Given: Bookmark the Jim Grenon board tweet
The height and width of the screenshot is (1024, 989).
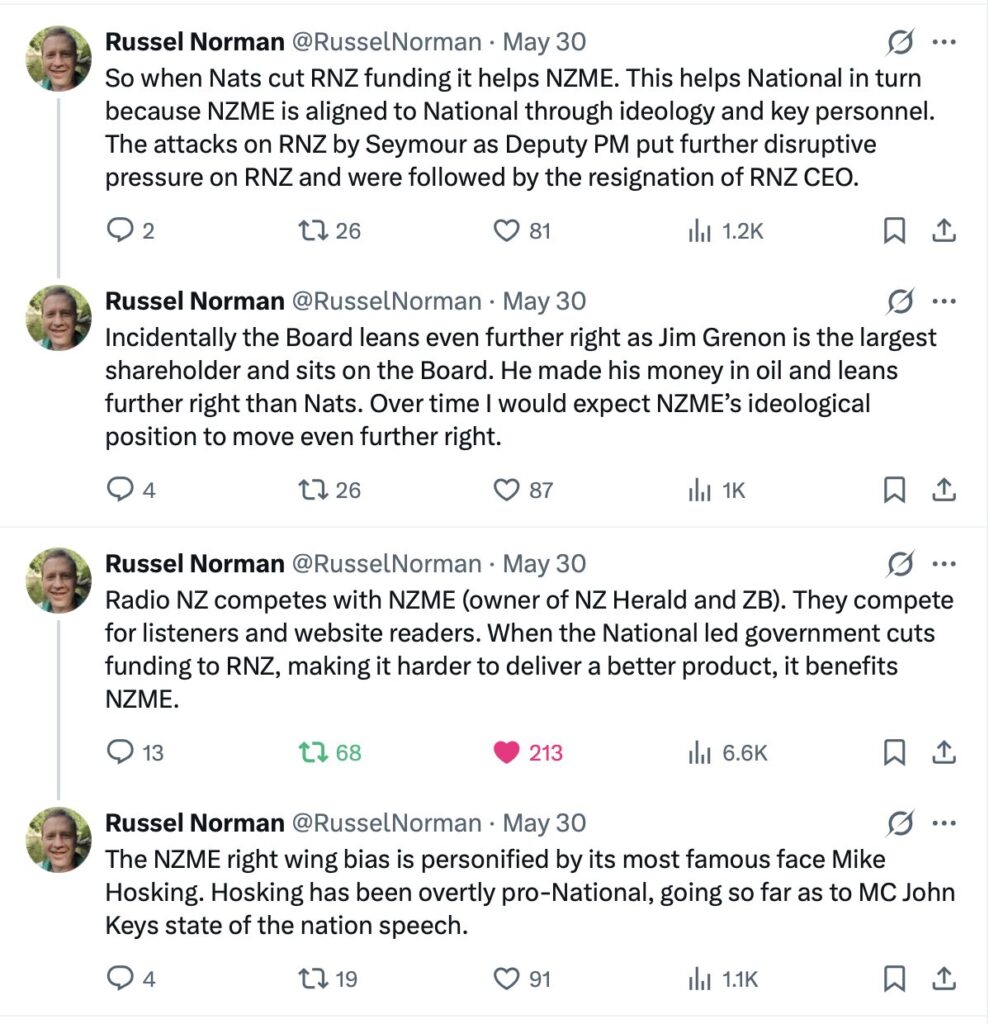Looking at the screenshot, I should (894, 490).
